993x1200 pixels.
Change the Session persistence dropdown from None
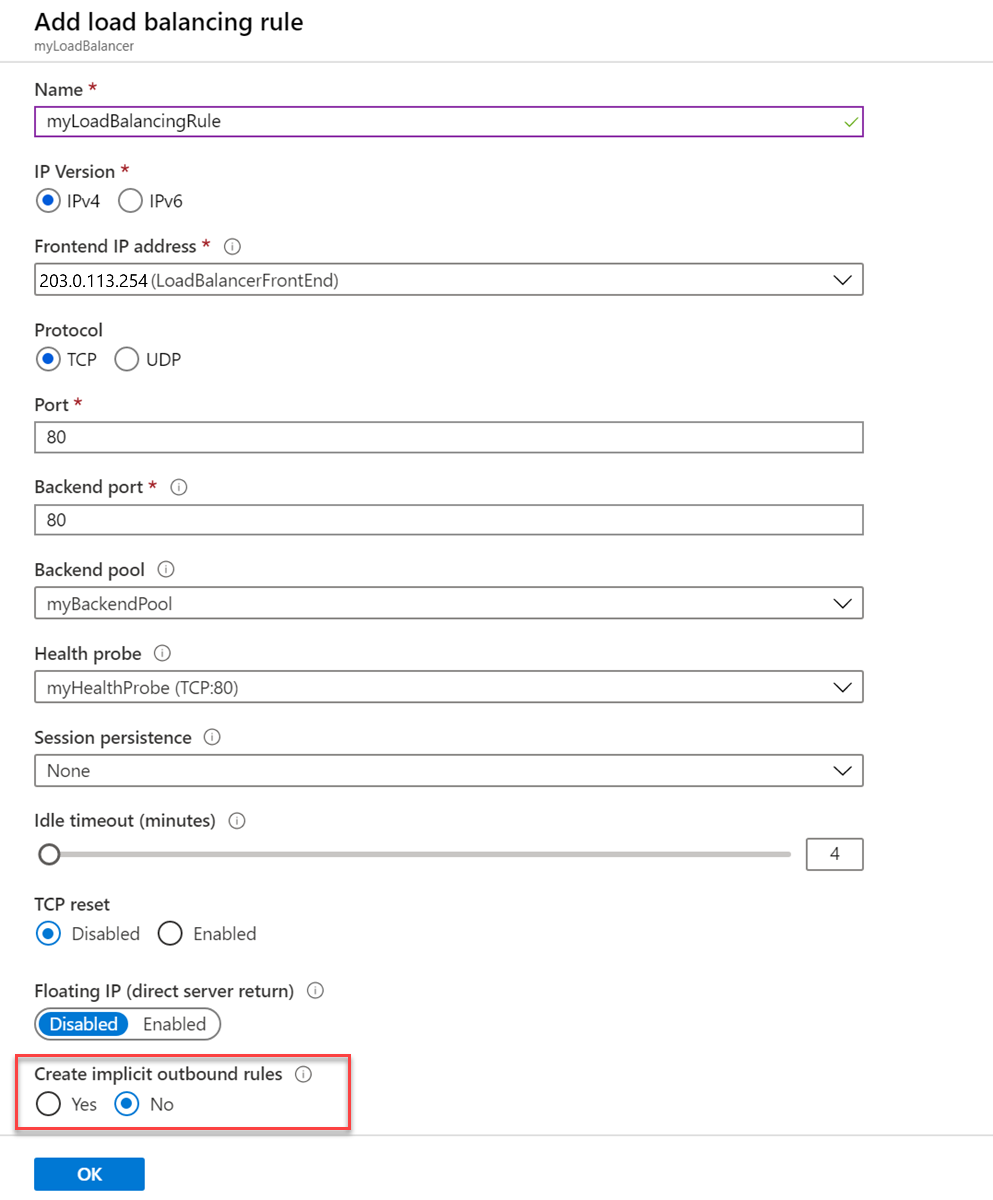[x=845, y=770]
